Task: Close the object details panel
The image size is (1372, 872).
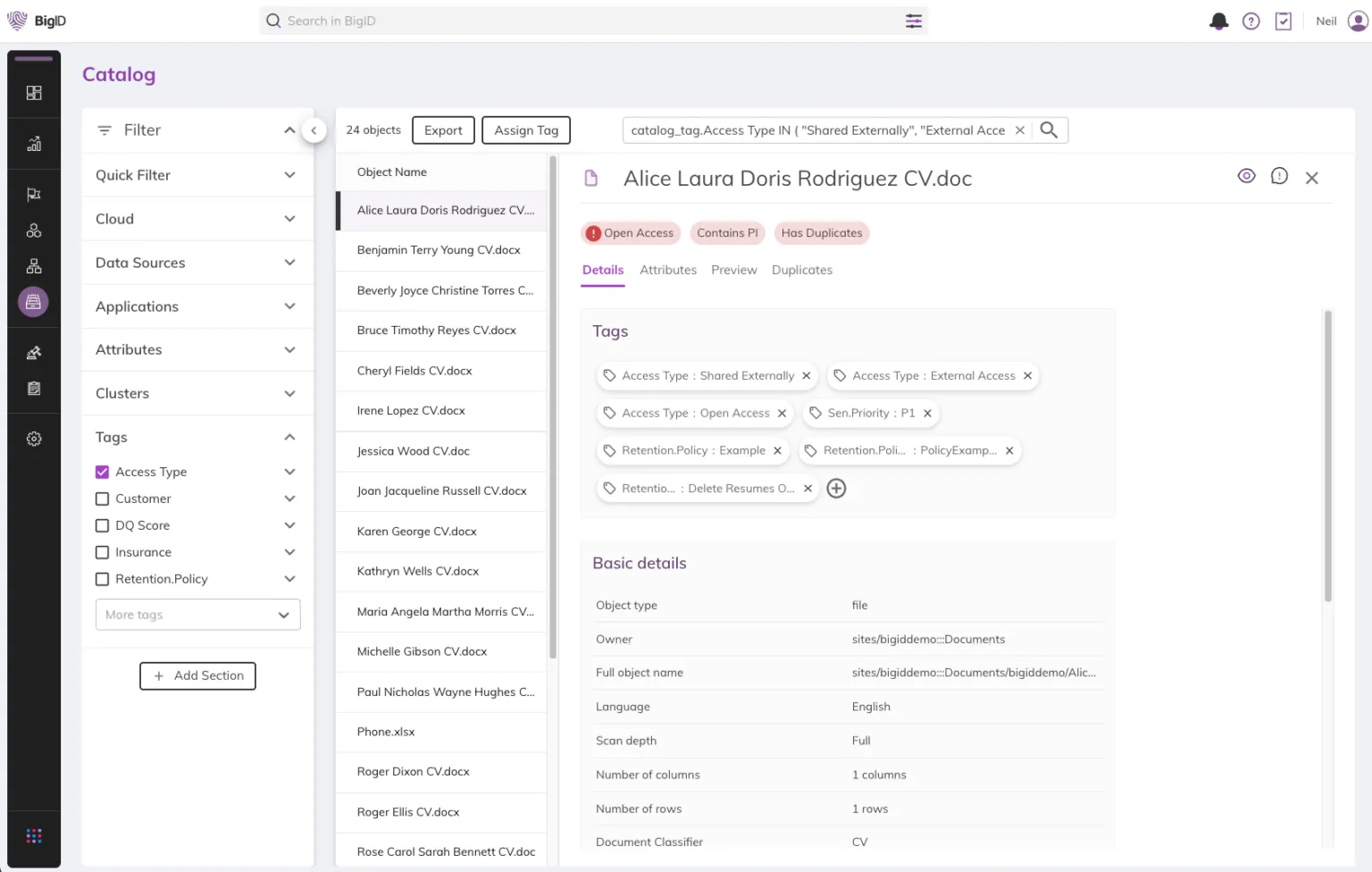Action: [x=1311, y=178]
